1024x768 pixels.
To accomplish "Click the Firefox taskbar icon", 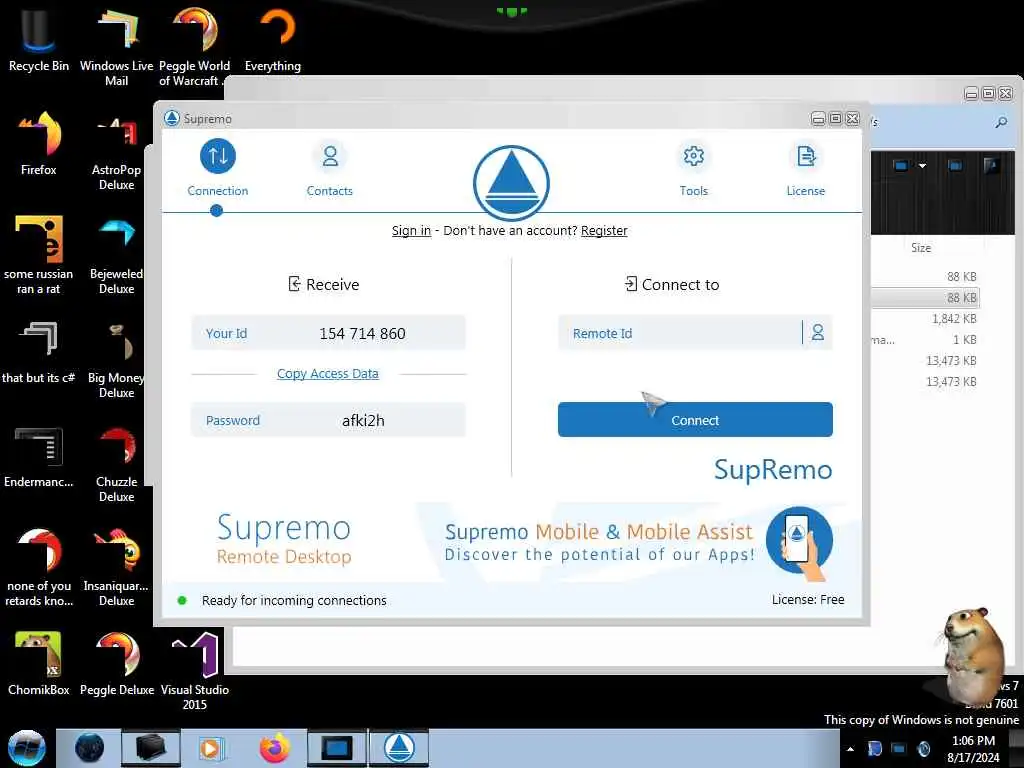I will pyautogui.click(x=275, y=748).
